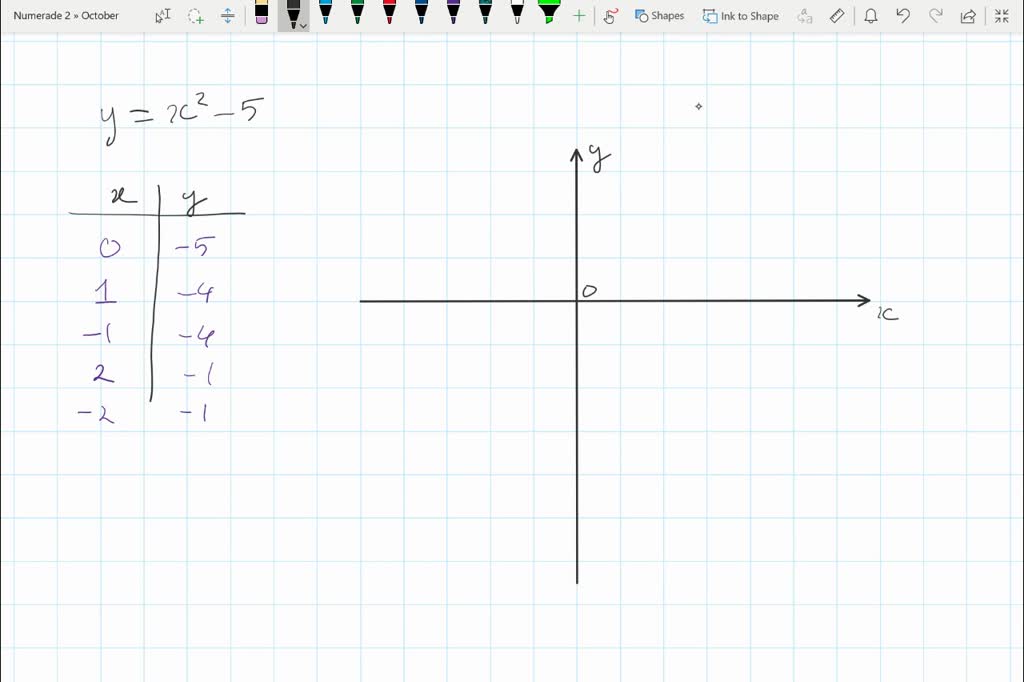This screenshot has width=1024, height=682.
Task: Show the ruler tool
Action: point(838,16)
